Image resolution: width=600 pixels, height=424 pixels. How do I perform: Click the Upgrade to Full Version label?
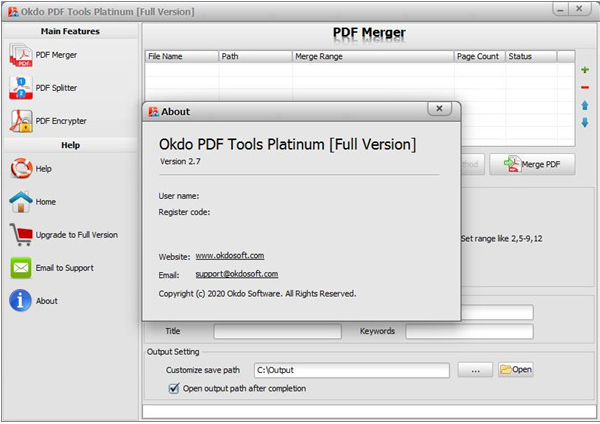[x=77, y=235]
